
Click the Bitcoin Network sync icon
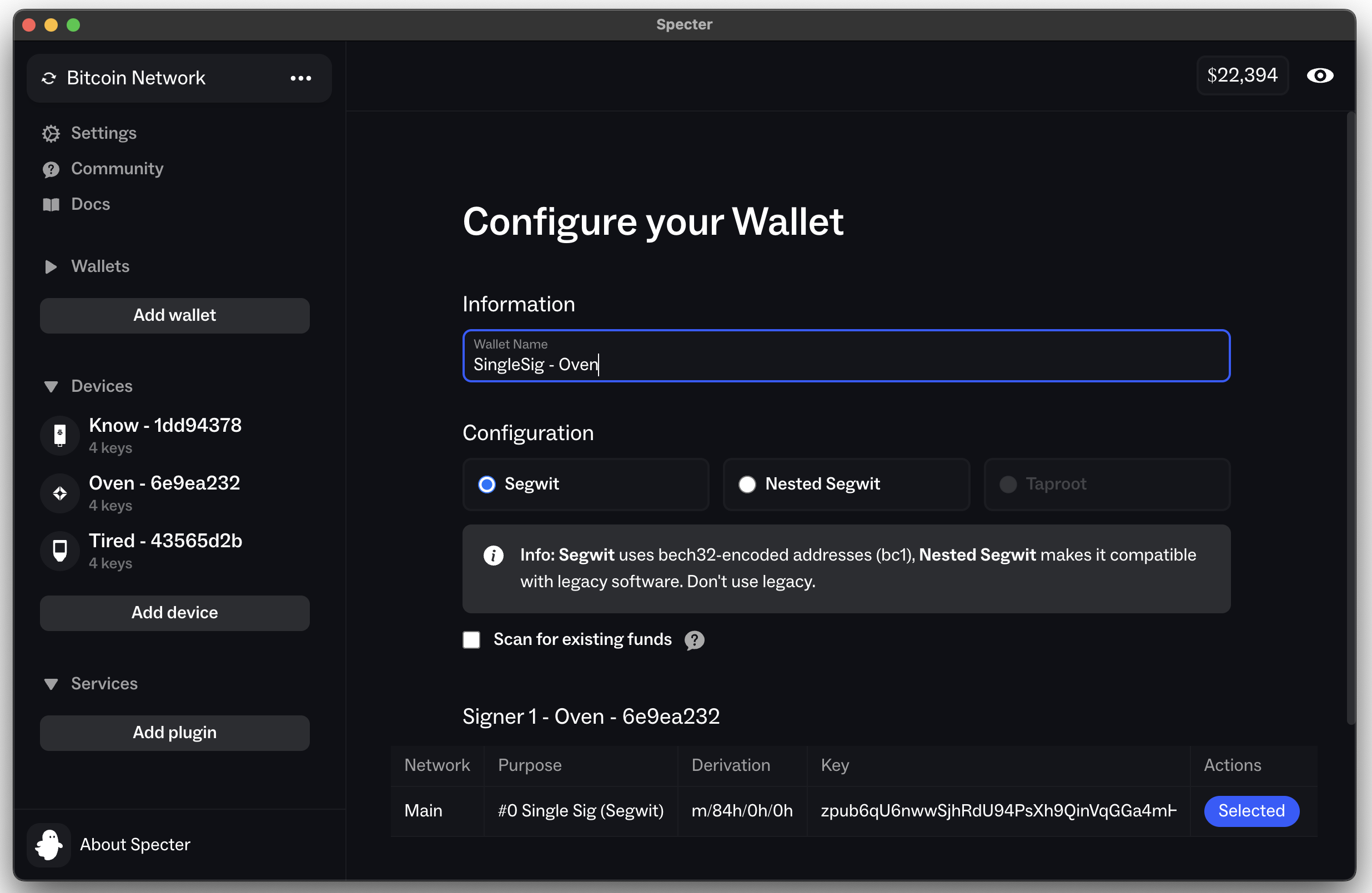click(x=49, y=78)
